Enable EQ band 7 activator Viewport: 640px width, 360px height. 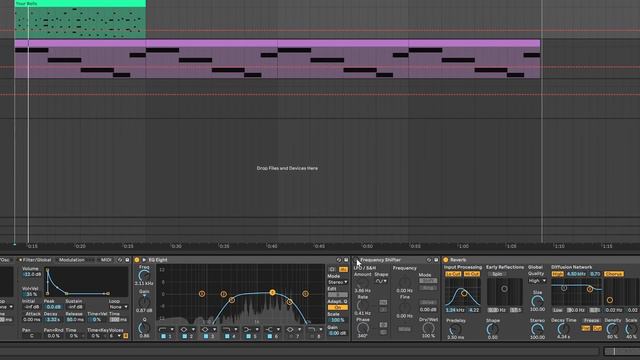291,336
